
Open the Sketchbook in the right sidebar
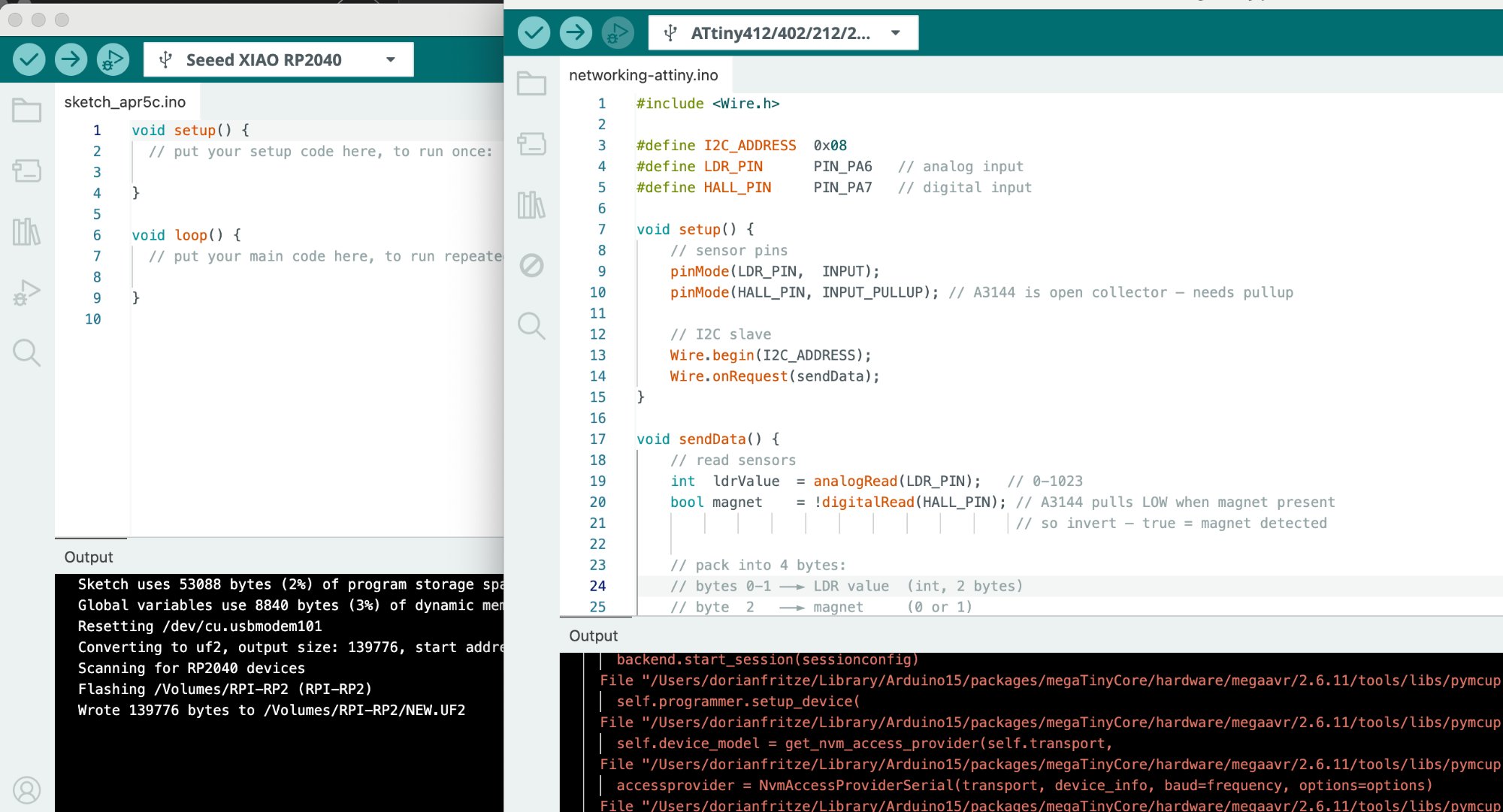tap(533, 83)
